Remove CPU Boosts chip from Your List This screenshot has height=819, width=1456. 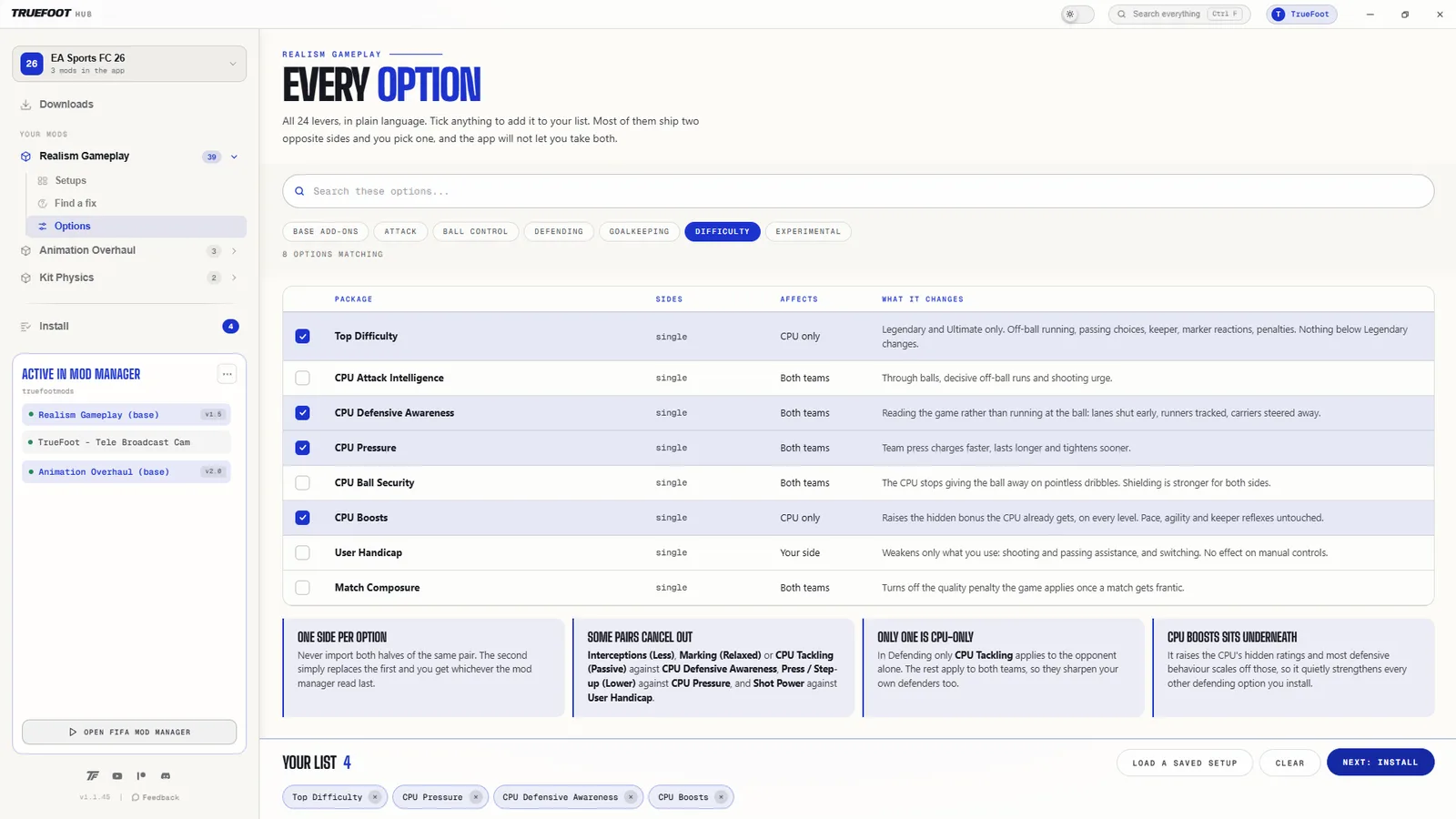coord(721,797)
